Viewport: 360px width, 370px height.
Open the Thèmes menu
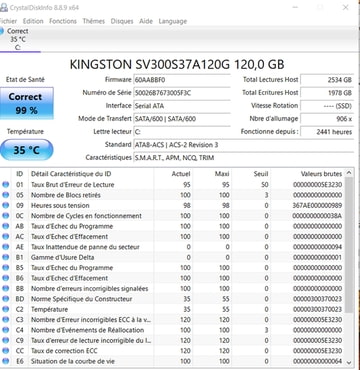pos(93,21)
